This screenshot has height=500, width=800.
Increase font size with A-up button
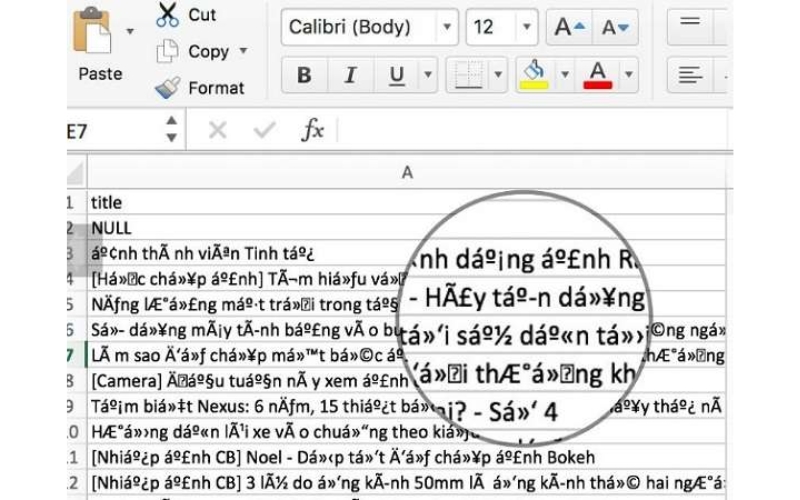(x=569, y=27)
